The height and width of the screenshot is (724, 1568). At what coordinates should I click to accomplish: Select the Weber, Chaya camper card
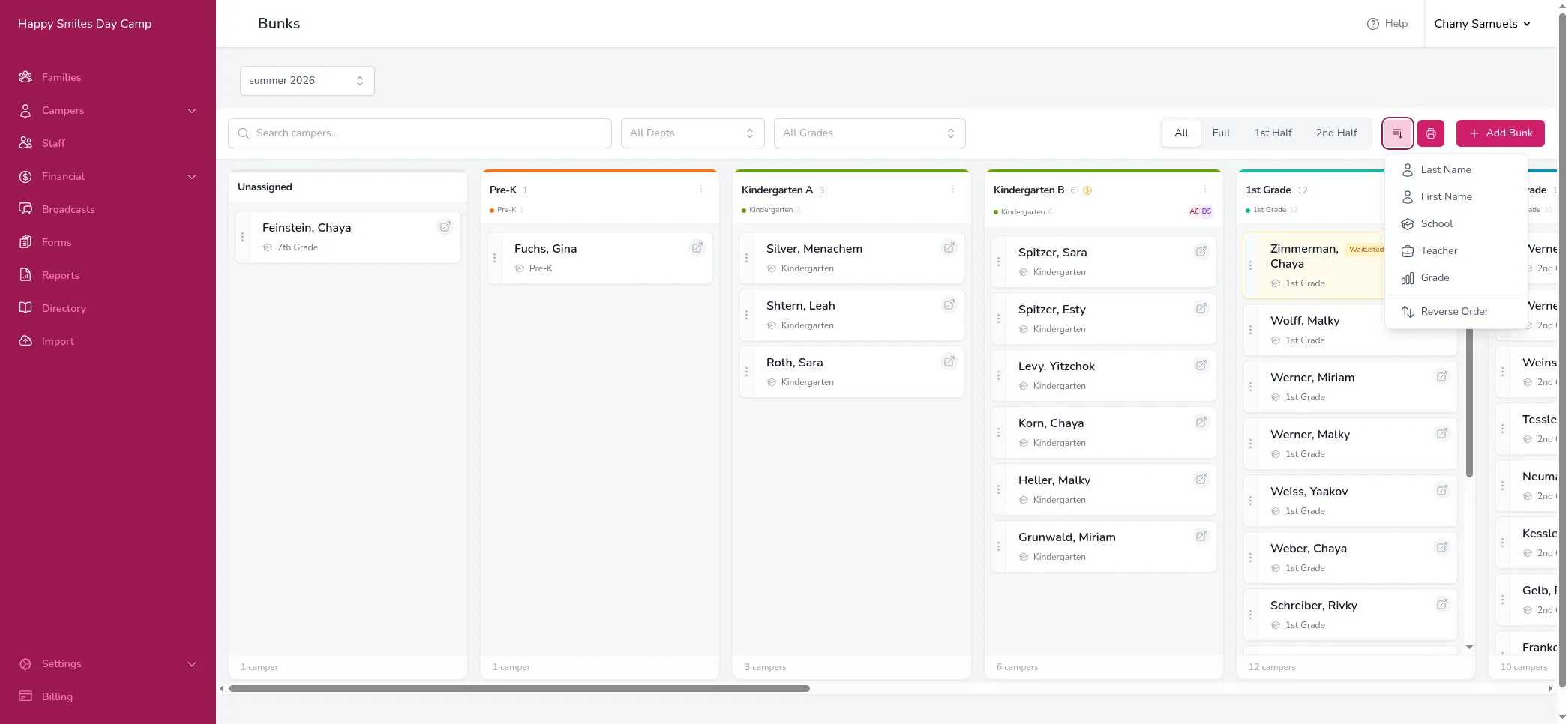(1350, 558)
